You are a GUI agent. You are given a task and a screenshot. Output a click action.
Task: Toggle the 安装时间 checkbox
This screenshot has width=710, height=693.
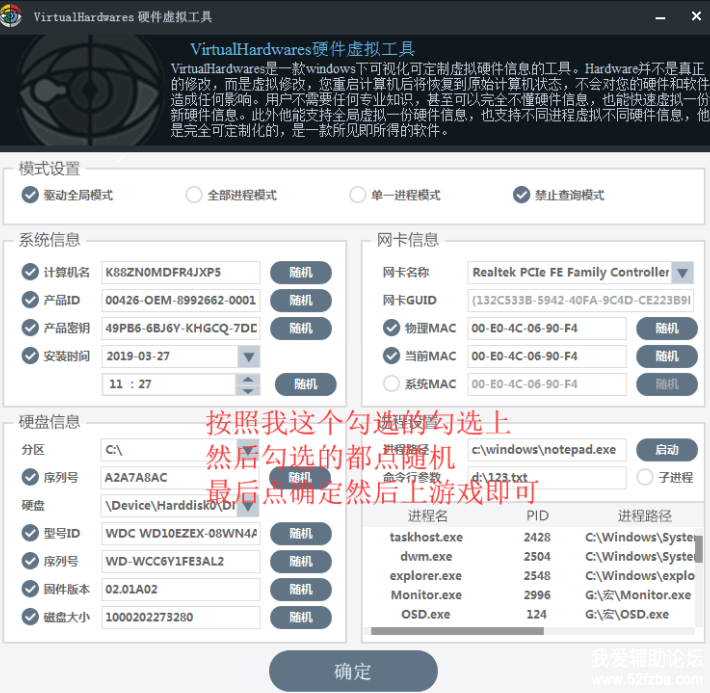(x=30, y=356)
